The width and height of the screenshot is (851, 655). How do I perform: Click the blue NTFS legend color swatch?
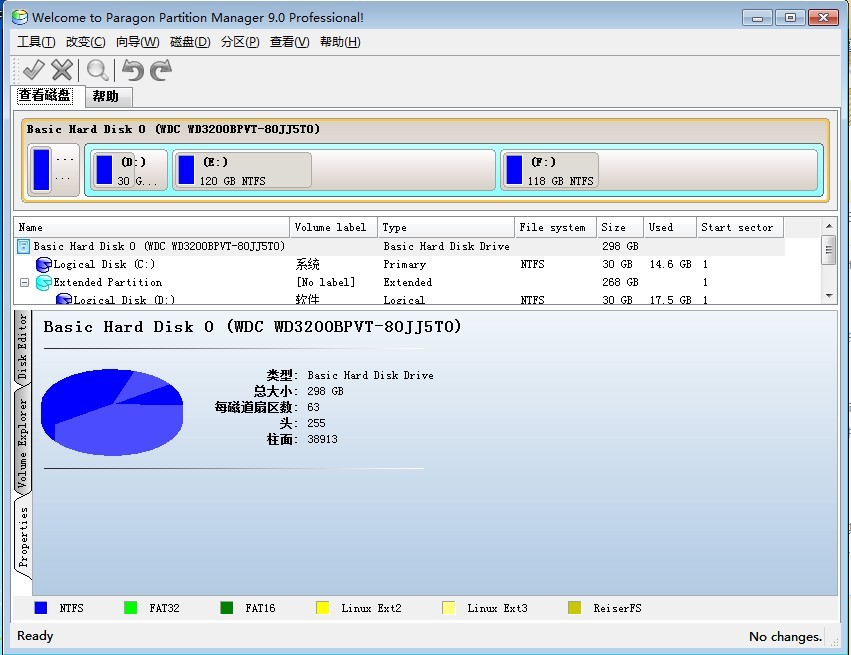point(41,608)
